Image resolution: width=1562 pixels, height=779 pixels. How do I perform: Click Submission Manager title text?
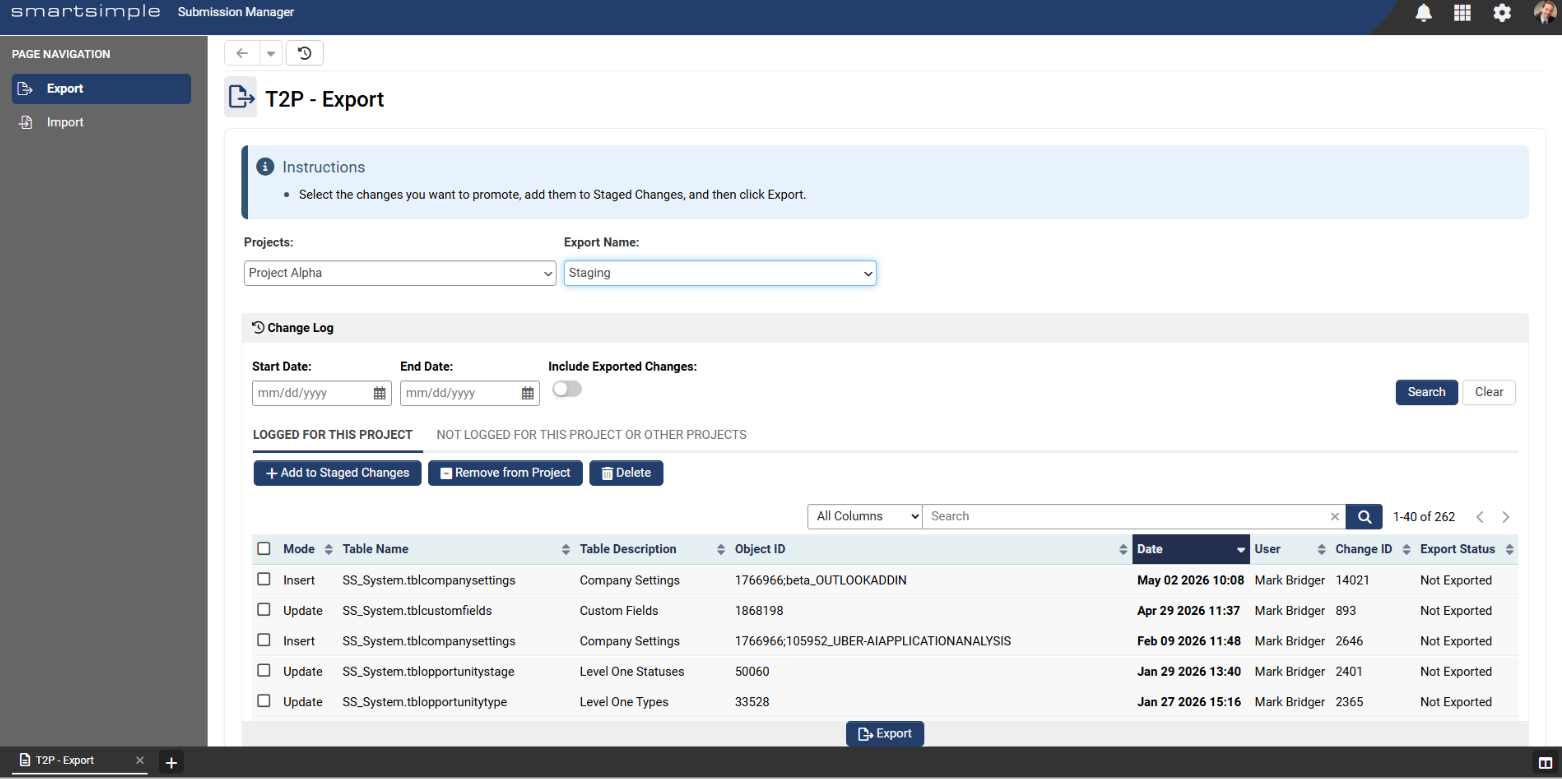coord(236,12)
